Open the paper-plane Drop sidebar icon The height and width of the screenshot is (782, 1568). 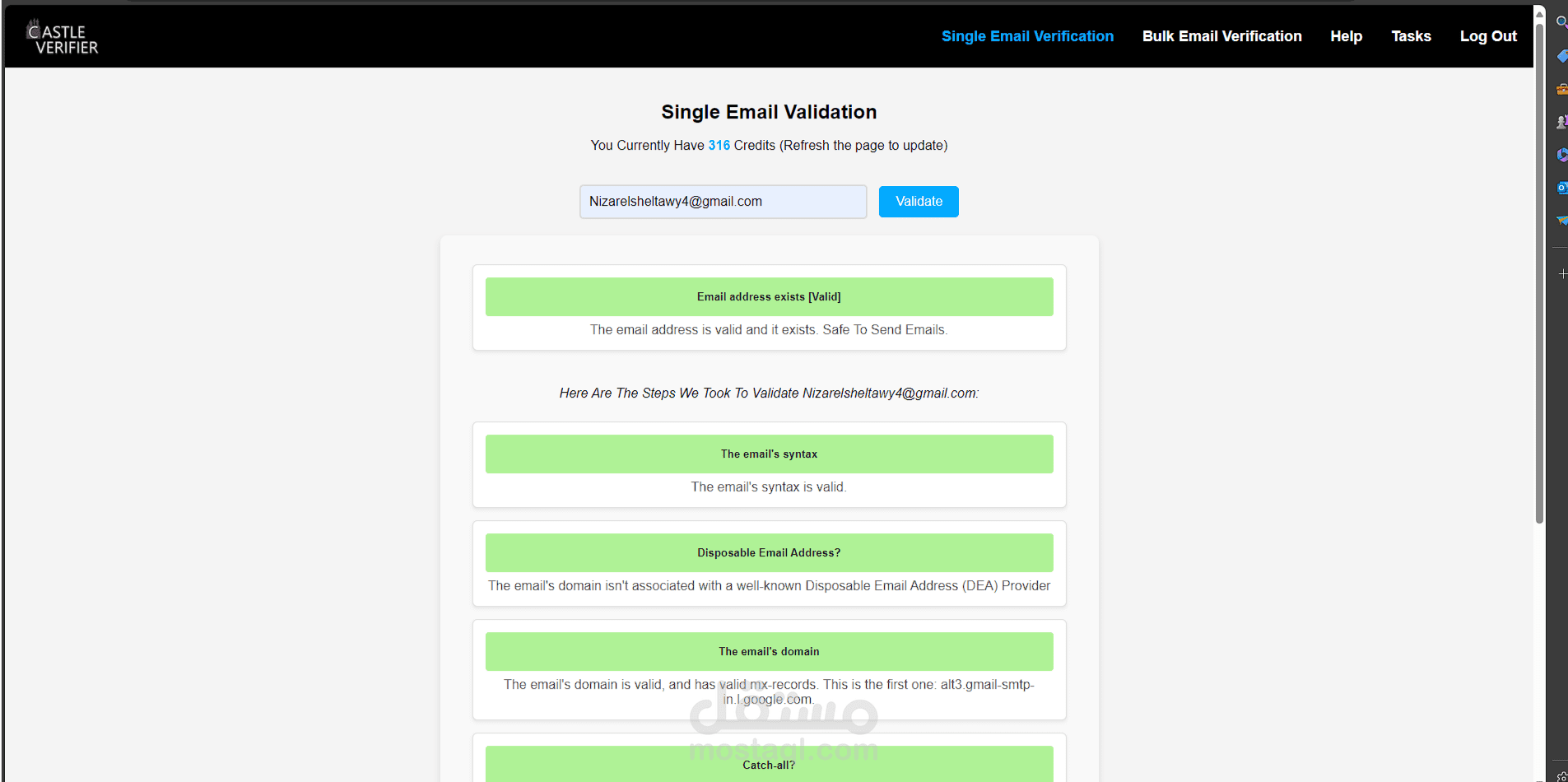pos(1561,221)
